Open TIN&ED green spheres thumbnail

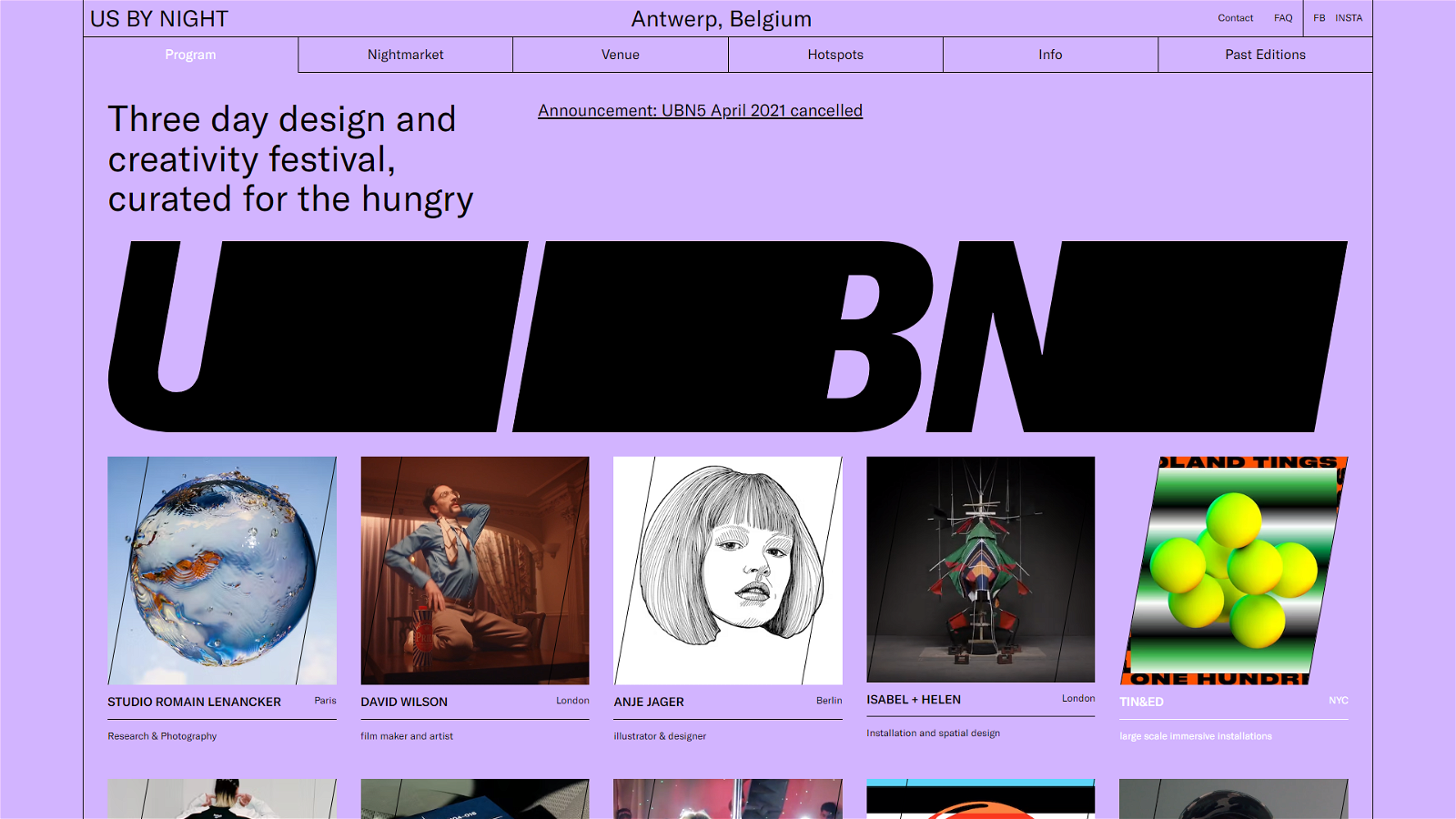click(1234, 571)
